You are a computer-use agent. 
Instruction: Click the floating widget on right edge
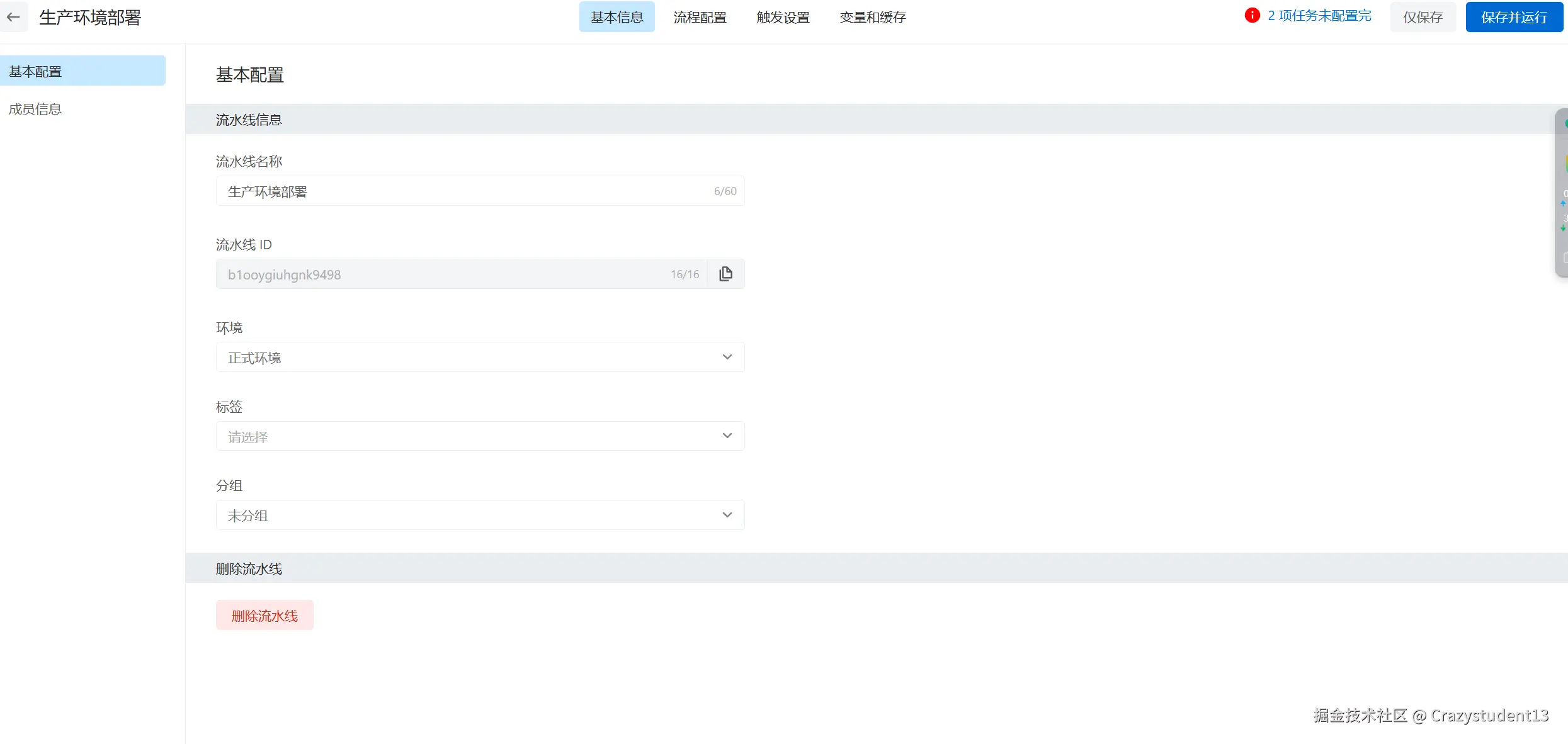(1562, 192)
